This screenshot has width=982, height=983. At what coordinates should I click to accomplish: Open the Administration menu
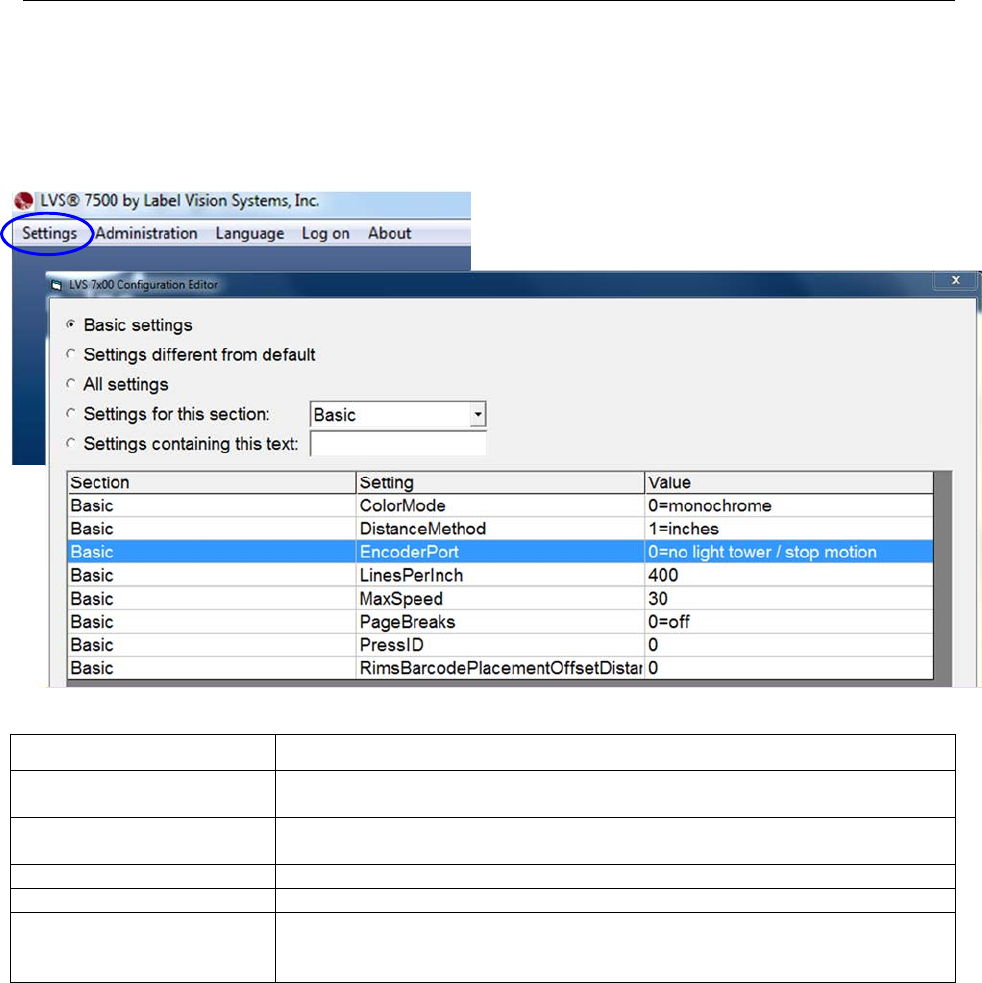click(146, 233)
